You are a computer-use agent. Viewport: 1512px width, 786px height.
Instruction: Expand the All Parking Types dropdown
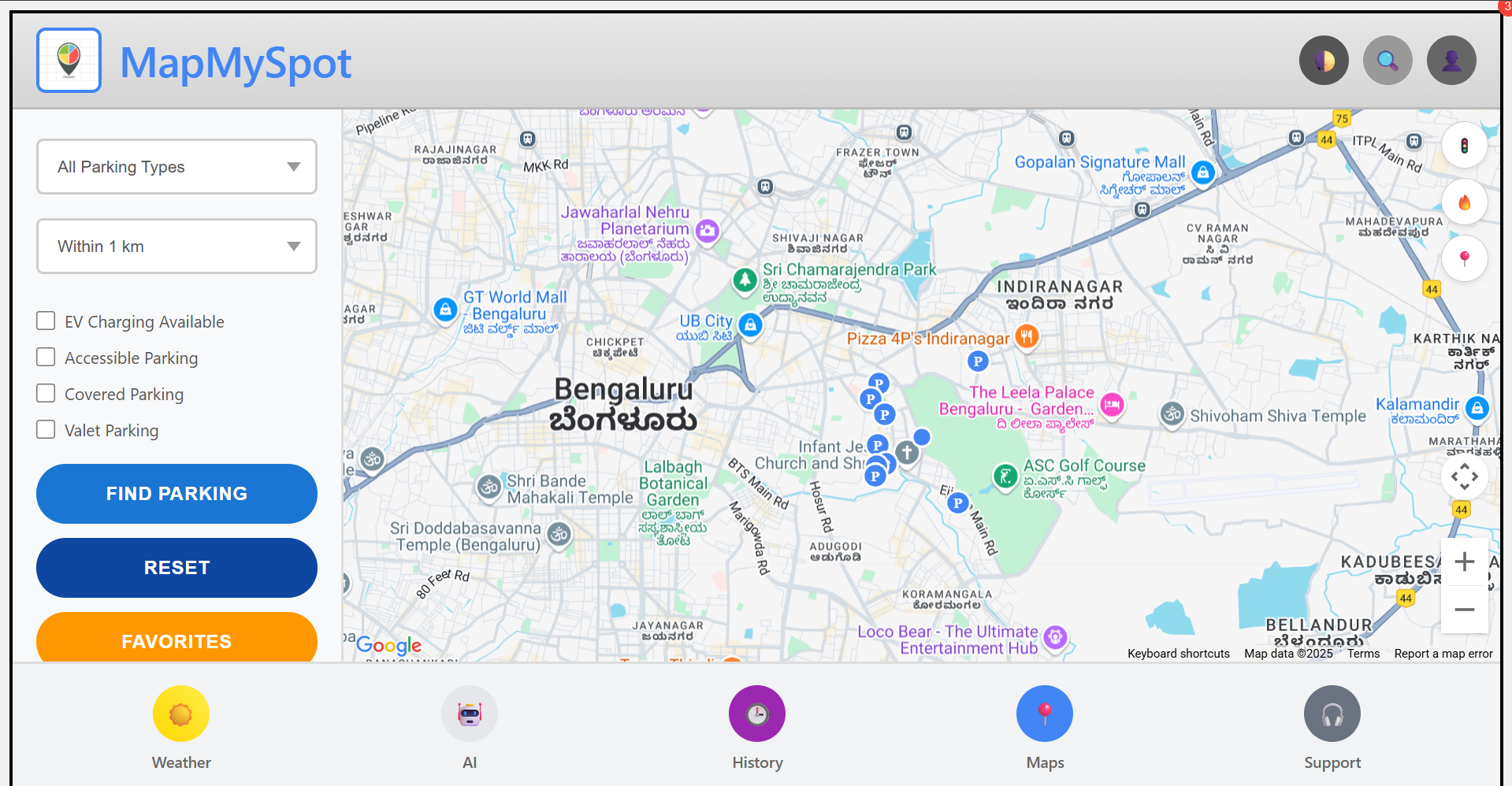point(176,166)
